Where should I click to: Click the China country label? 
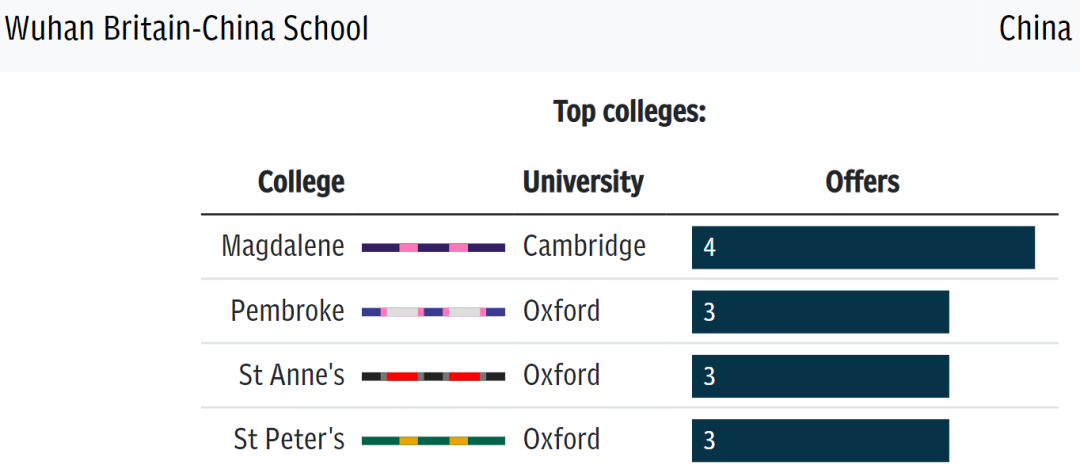pos(1034,29)
